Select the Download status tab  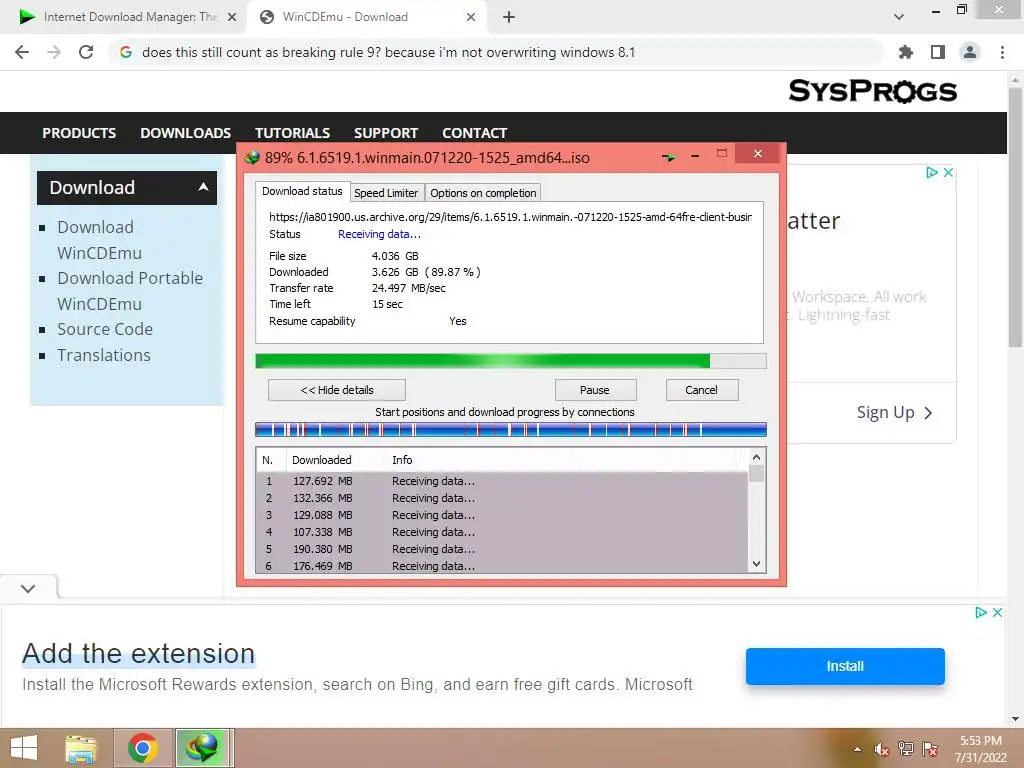click(x=302, y=191)
